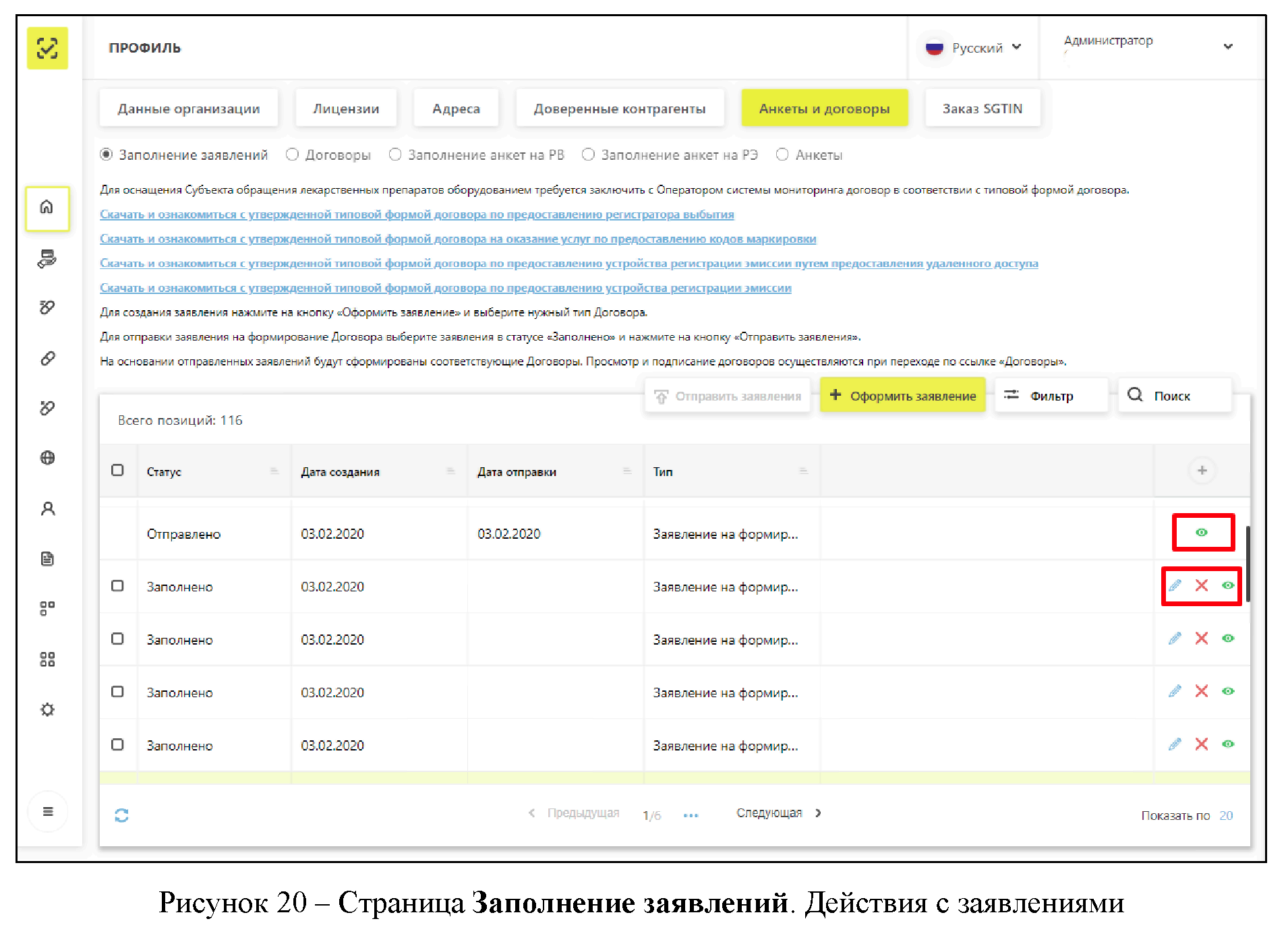Screen dimensions: 1288x946
Task: Open the globe icon in the sidebar
Action: 47,458
